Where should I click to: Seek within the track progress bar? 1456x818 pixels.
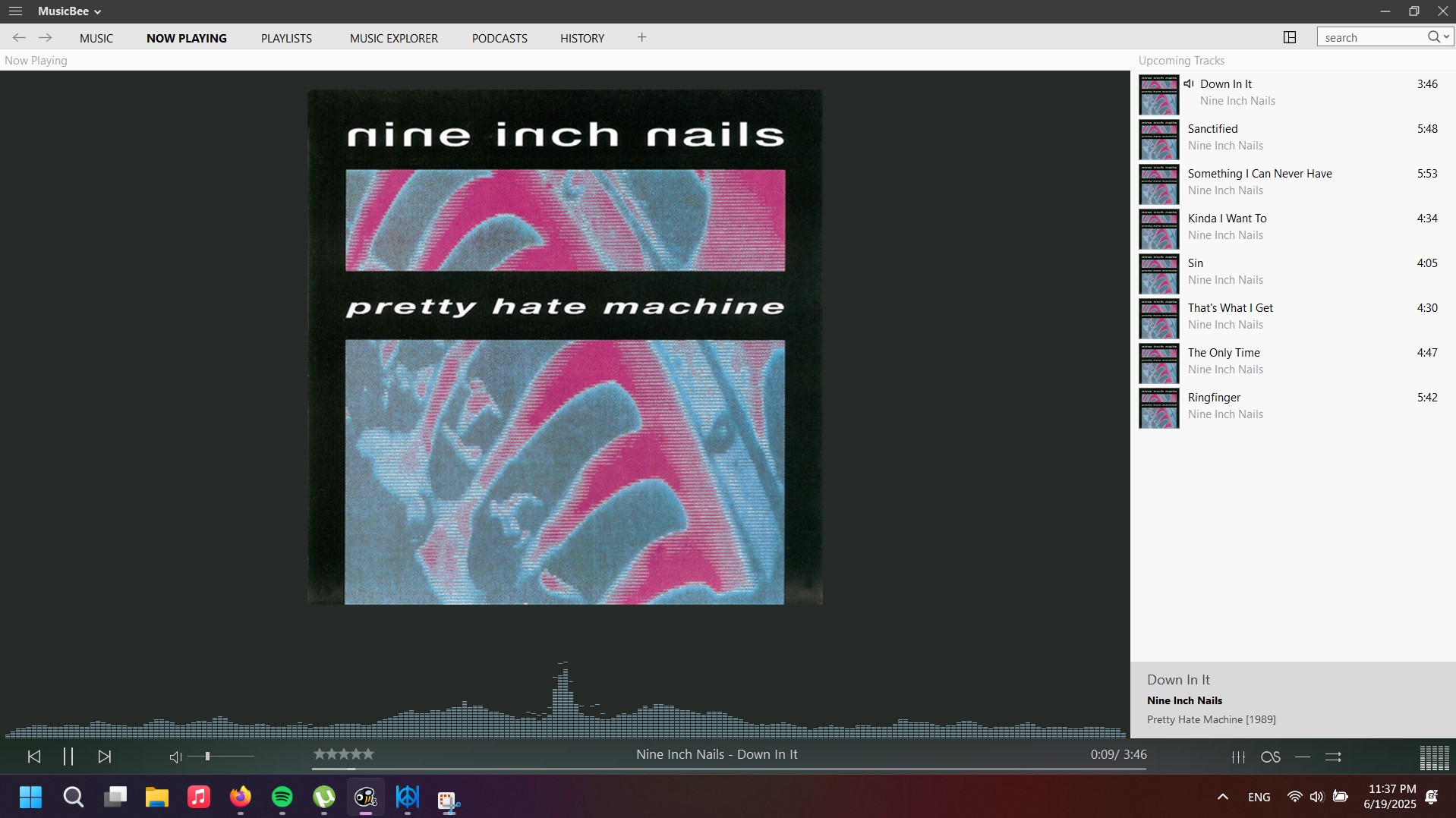pyautogui.click(x=729, y=769)
